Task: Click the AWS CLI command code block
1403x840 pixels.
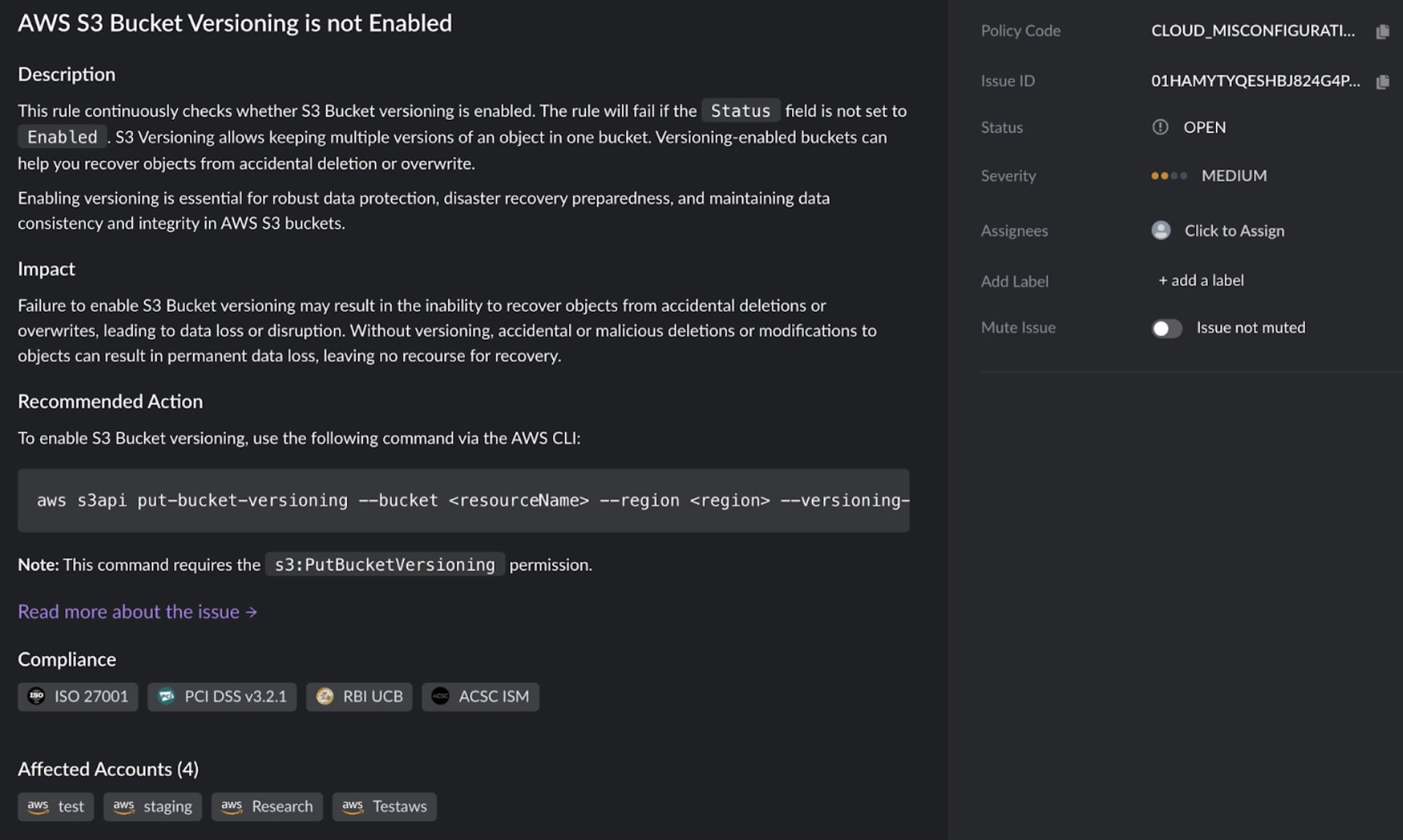Action: 463,500
